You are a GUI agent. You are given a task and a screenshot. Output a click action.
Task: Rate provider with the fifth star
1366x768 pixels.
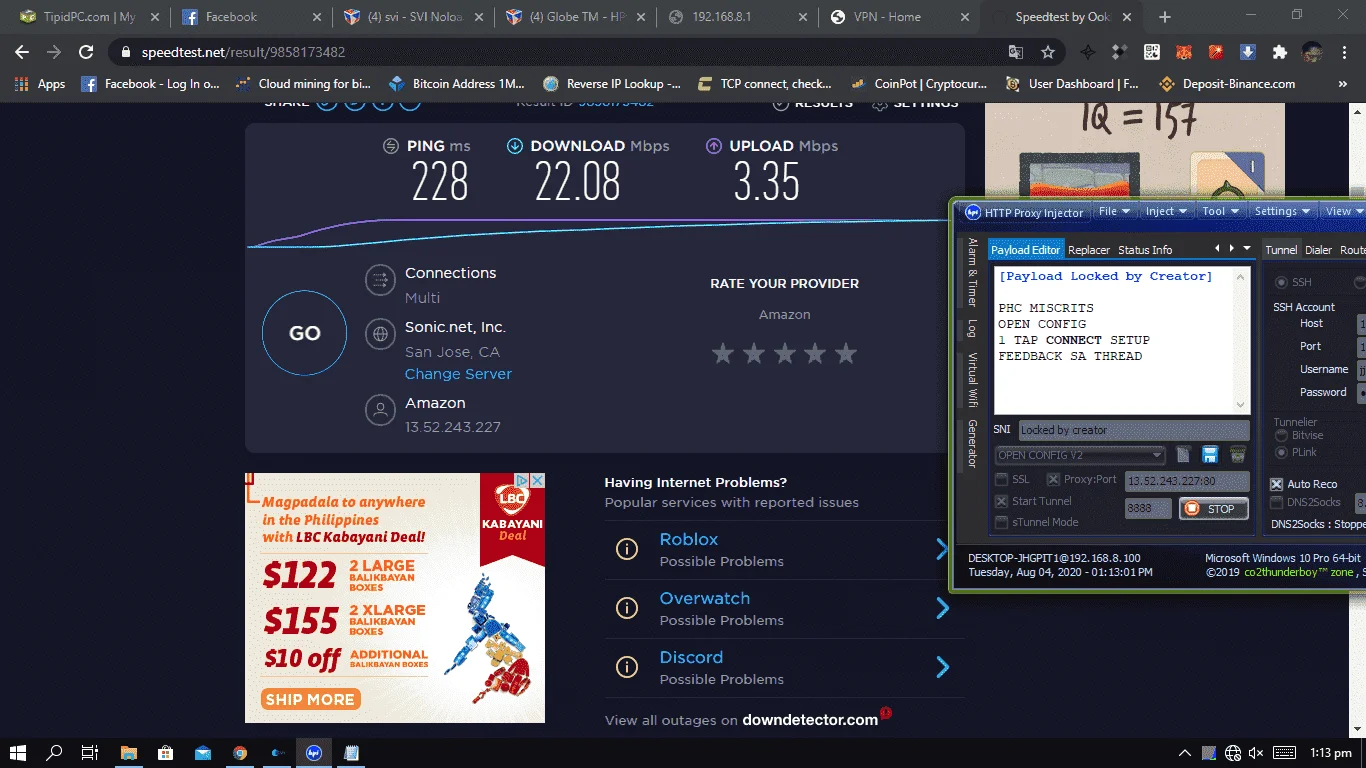[x=846, y=353]
